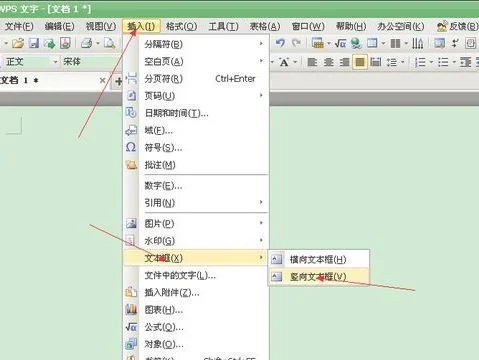Viewport: 479px width, 360px height.
Task: Open the 表格(A) menu
Action: tap(265, 26)
